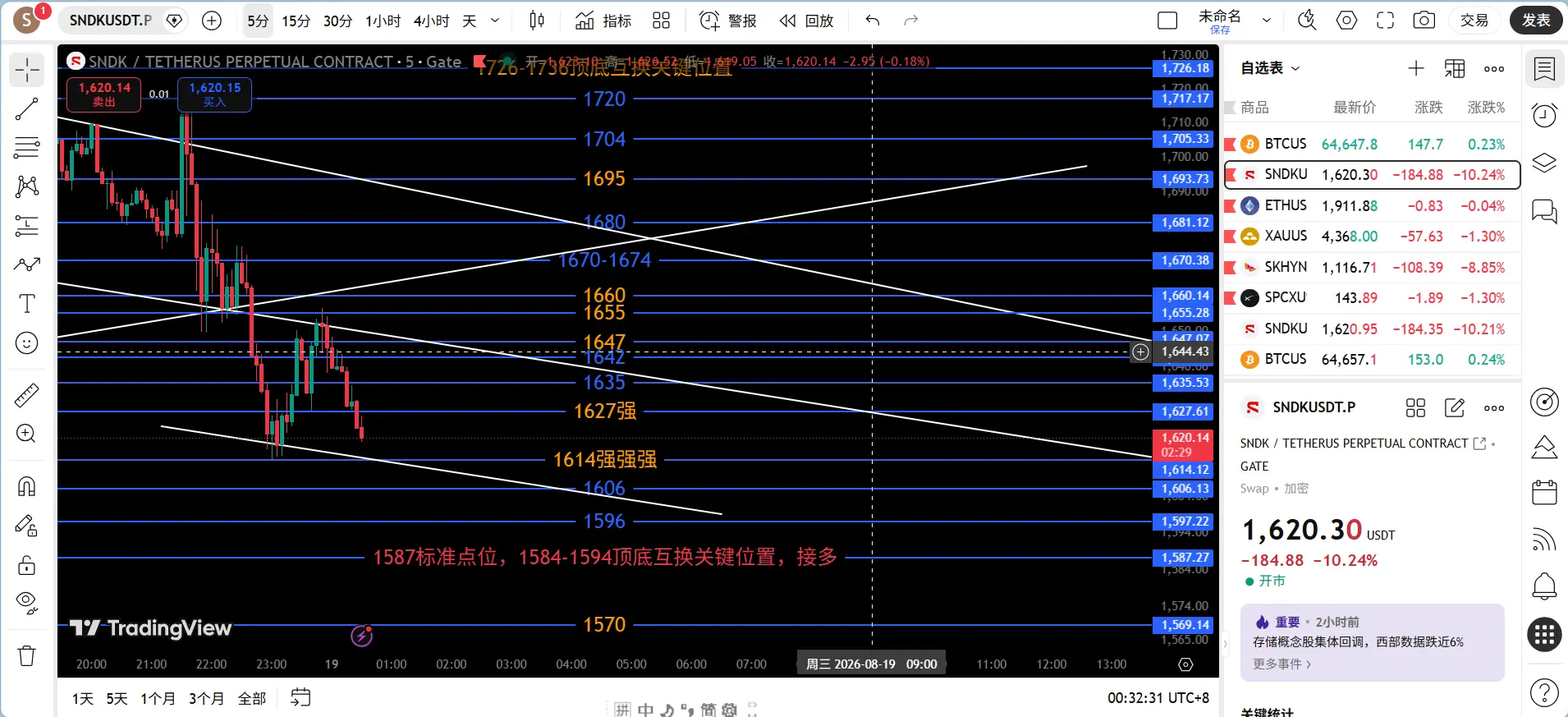
Task: Open the layout setup square selector
Action: 1167,21
